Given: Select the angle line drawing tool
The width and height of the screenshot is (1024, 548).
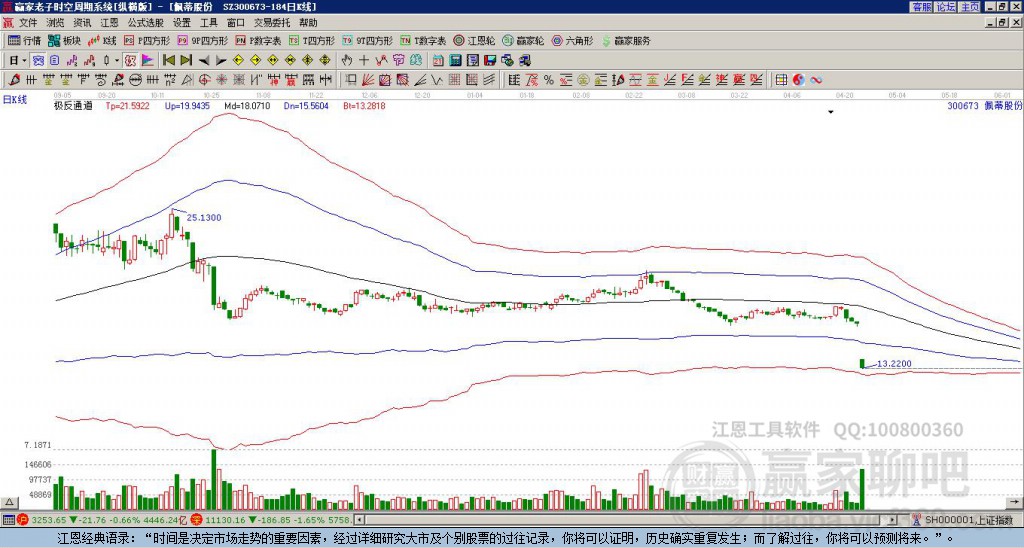Looking at the screenshot, I should pos(420,80).
